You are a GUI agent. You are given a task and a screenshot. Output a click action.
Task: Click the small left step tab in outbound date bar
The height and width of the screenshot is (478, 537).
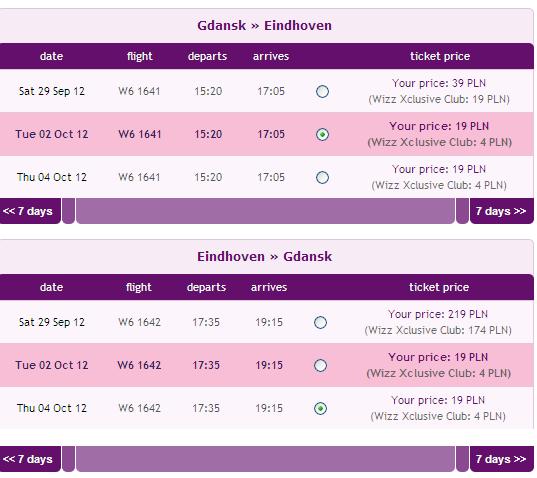coord(68,211)
